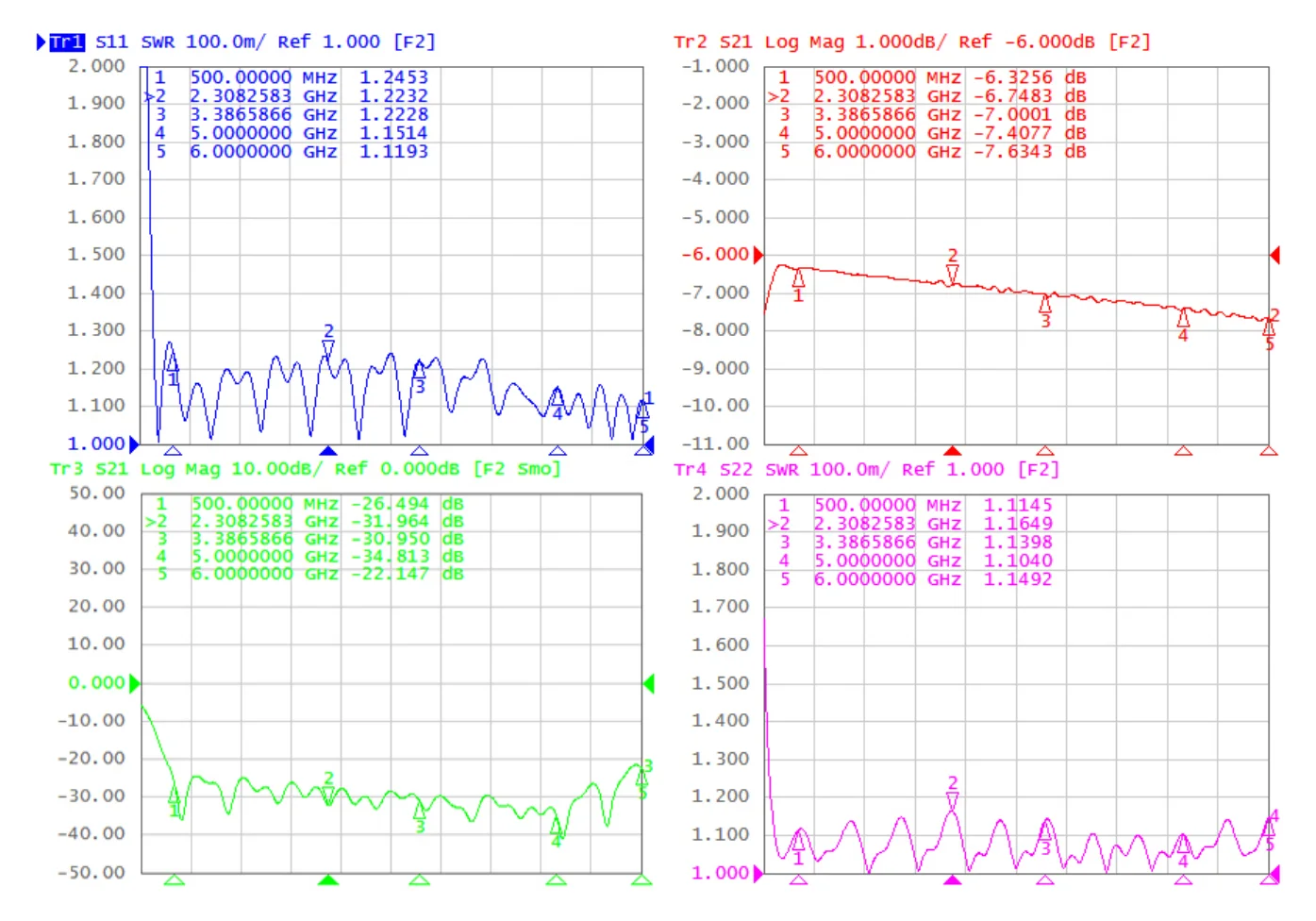This screenshot has height=921, width=1316.
Task: Select marker 2 triangle on green Tr3 trace
Action: [x=328, y=795]
